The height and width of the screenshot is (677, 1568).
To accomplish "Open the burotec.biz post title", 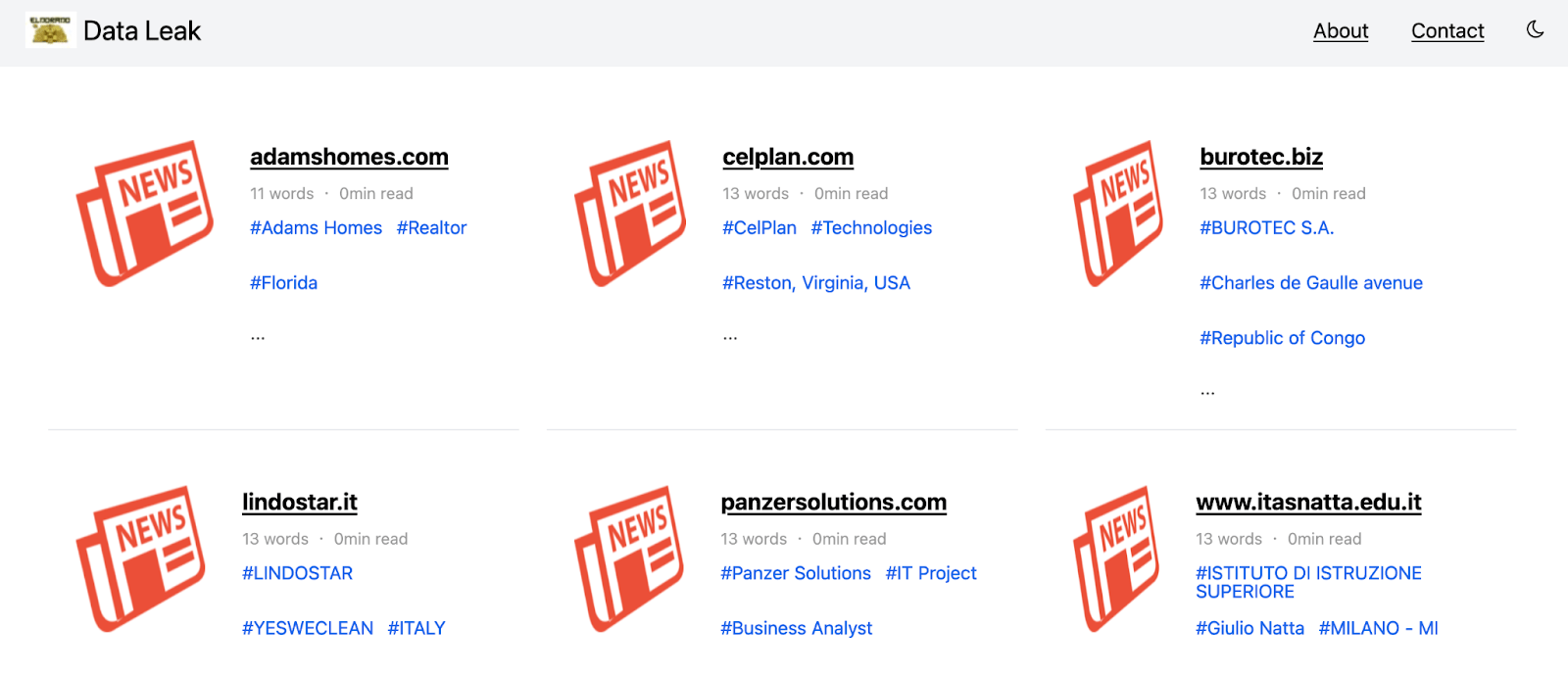I will coord(1261,157).
